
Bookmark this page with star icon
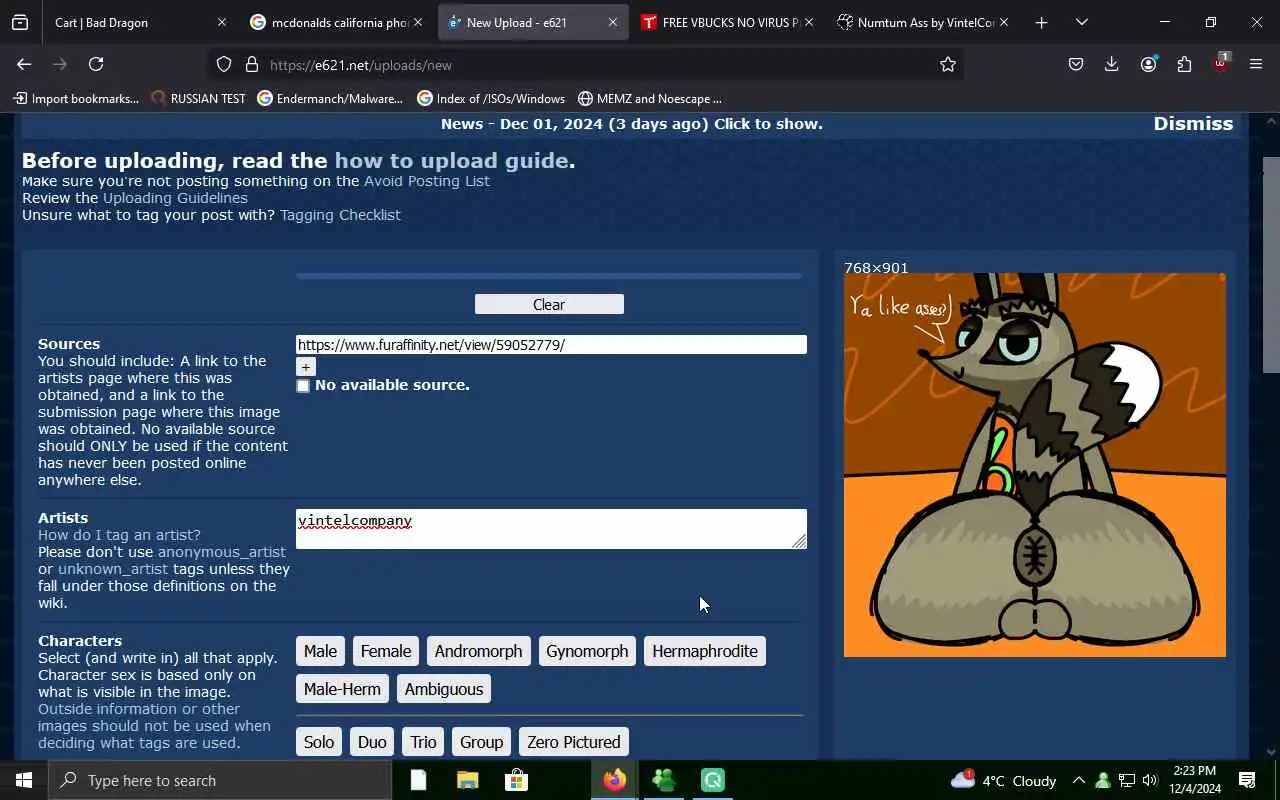click(948, 64)
